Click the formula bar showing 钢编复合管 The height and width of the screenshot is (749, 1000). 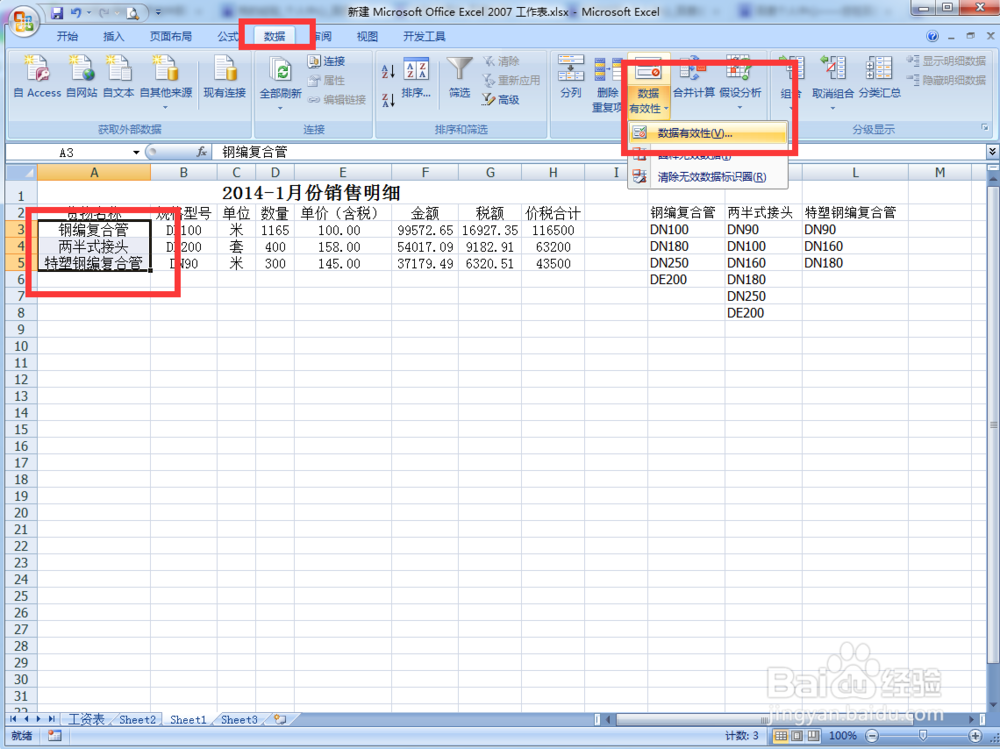coord(599,152)
